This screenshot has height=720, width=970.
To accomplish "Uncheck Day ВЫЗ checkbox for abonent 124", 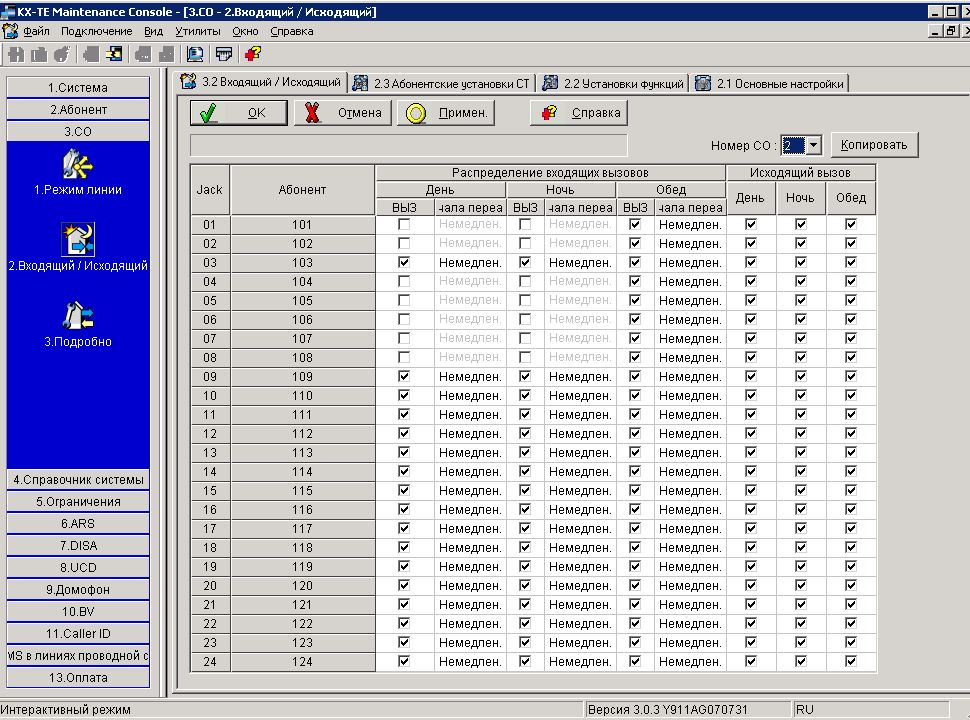I will coord(404,661).
